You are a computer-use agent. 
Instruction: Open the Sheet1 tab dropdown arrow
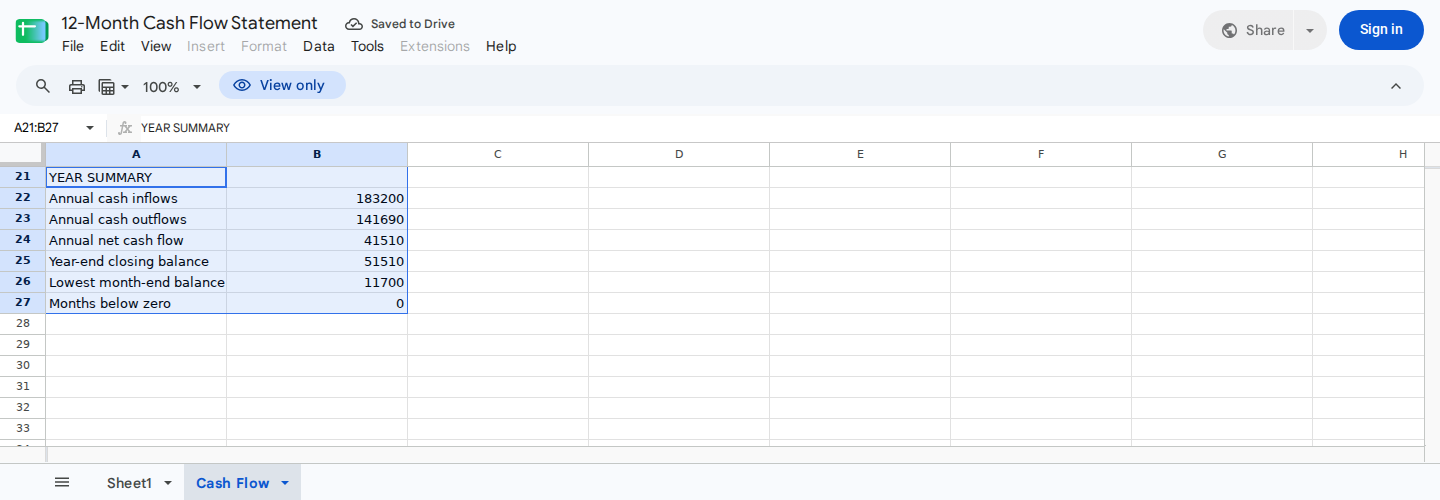[x=167, y=483]
